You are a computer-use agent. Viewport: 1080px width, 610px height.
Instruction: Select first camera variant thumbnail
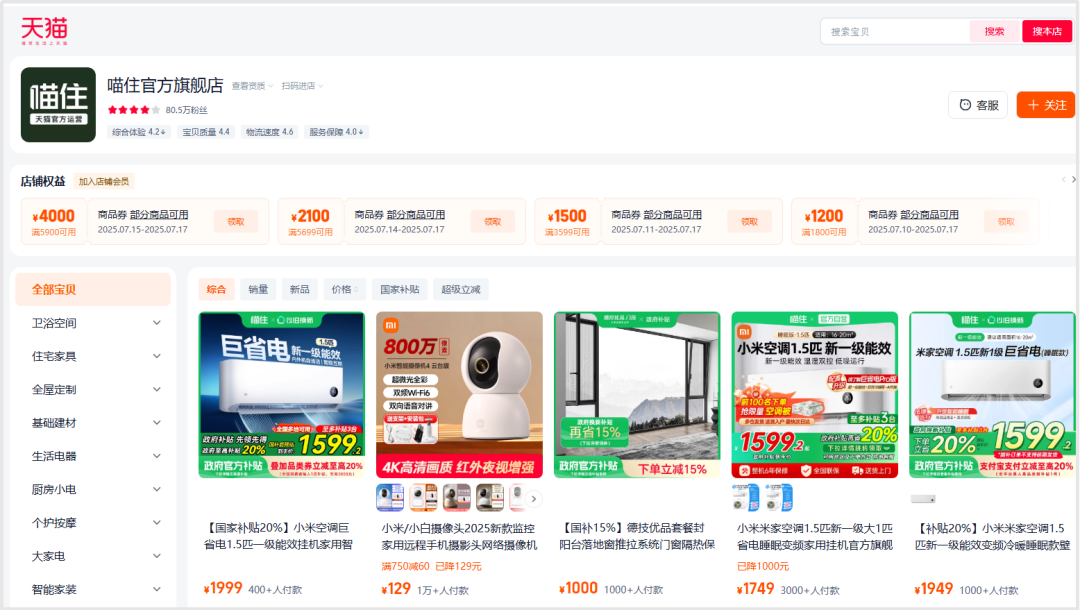pos(390,498)
